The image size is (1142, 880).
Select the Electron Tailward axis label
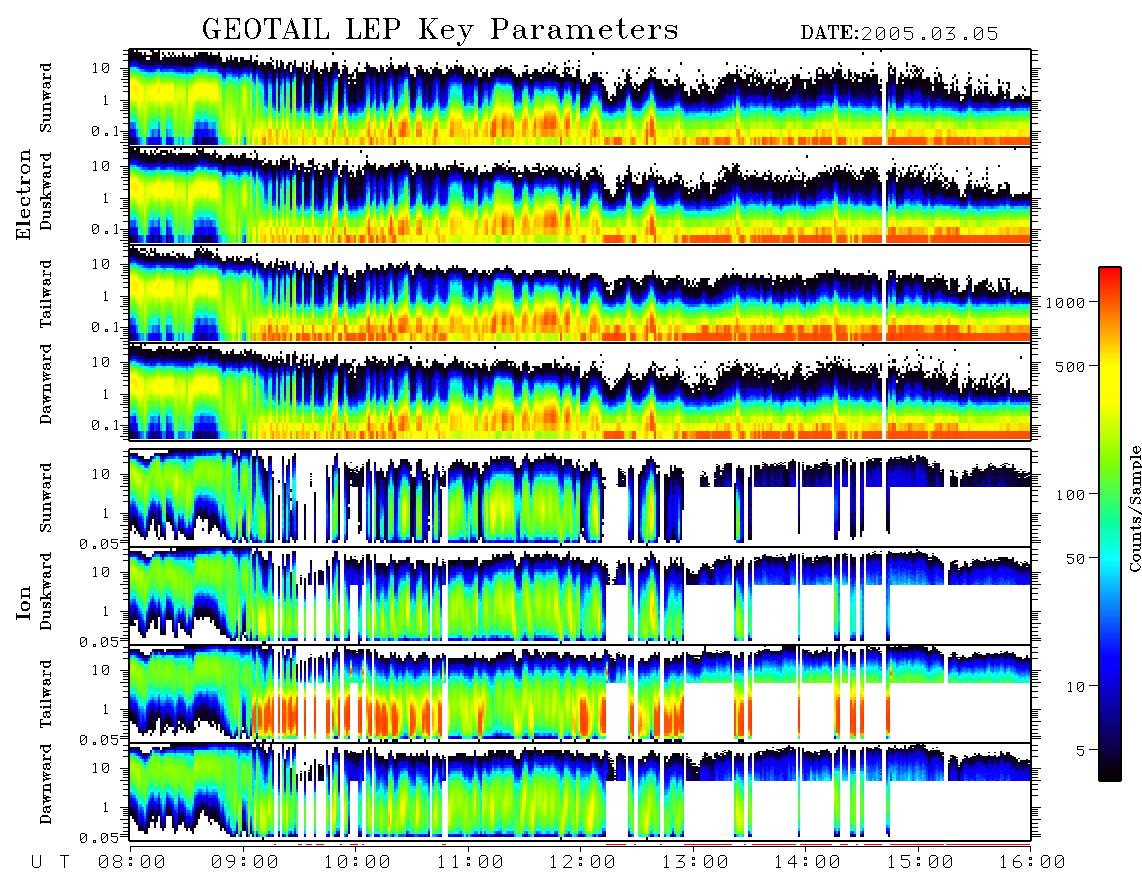point(46,293)
